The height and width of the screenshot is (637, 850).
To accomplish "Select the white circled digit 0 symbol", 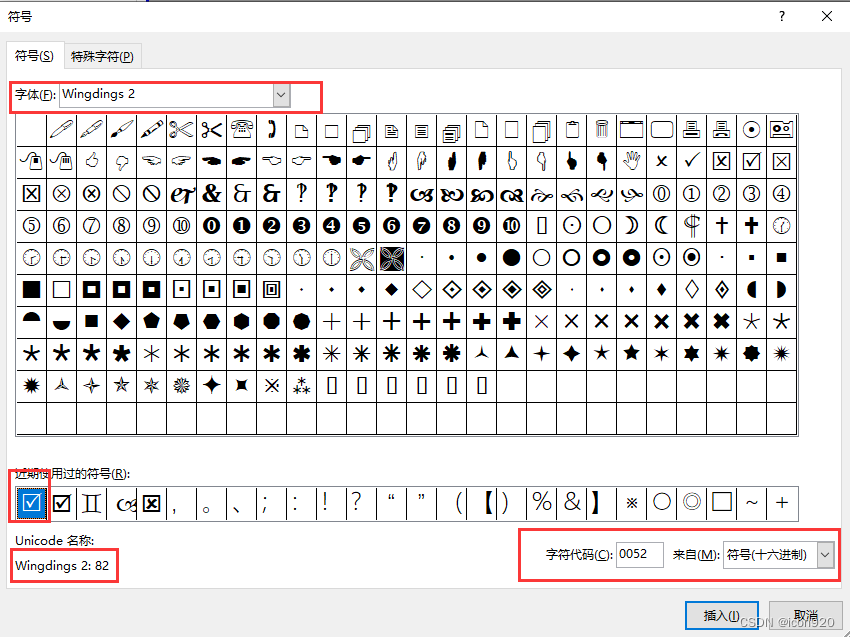I will [x=661, y=194].
